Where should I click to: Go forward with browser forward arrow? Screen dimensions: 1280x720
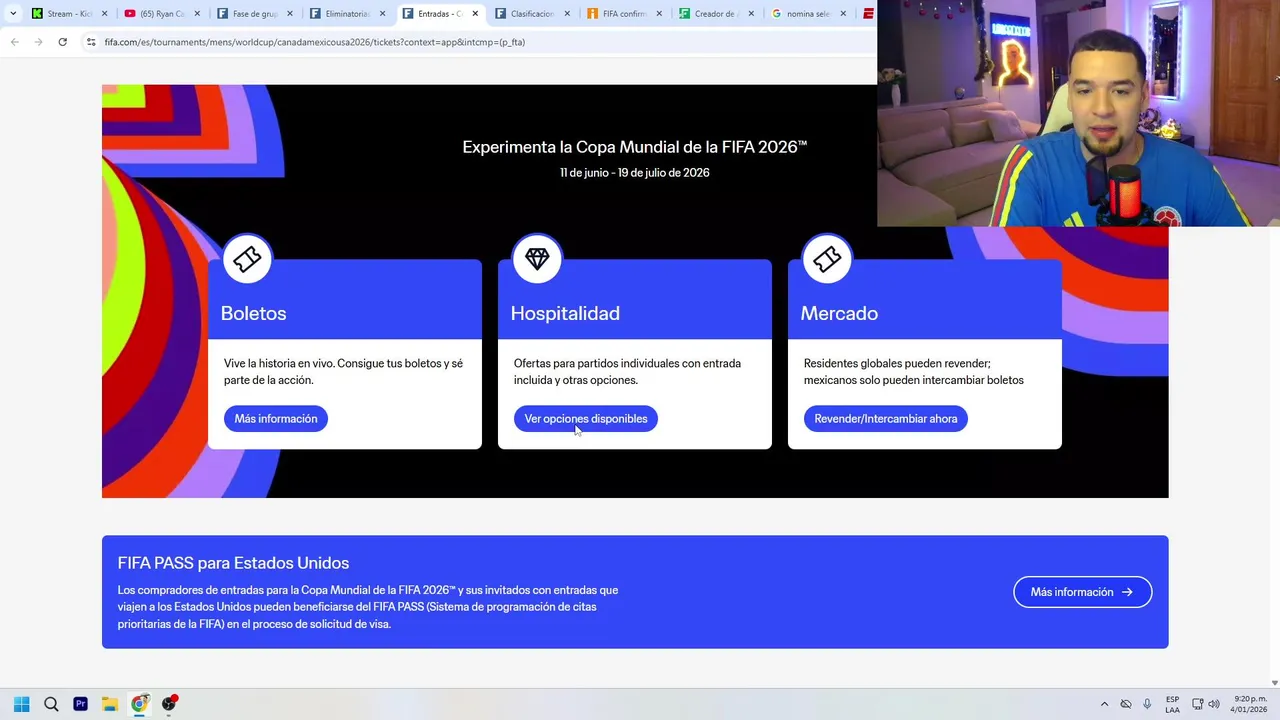[39, 42]
